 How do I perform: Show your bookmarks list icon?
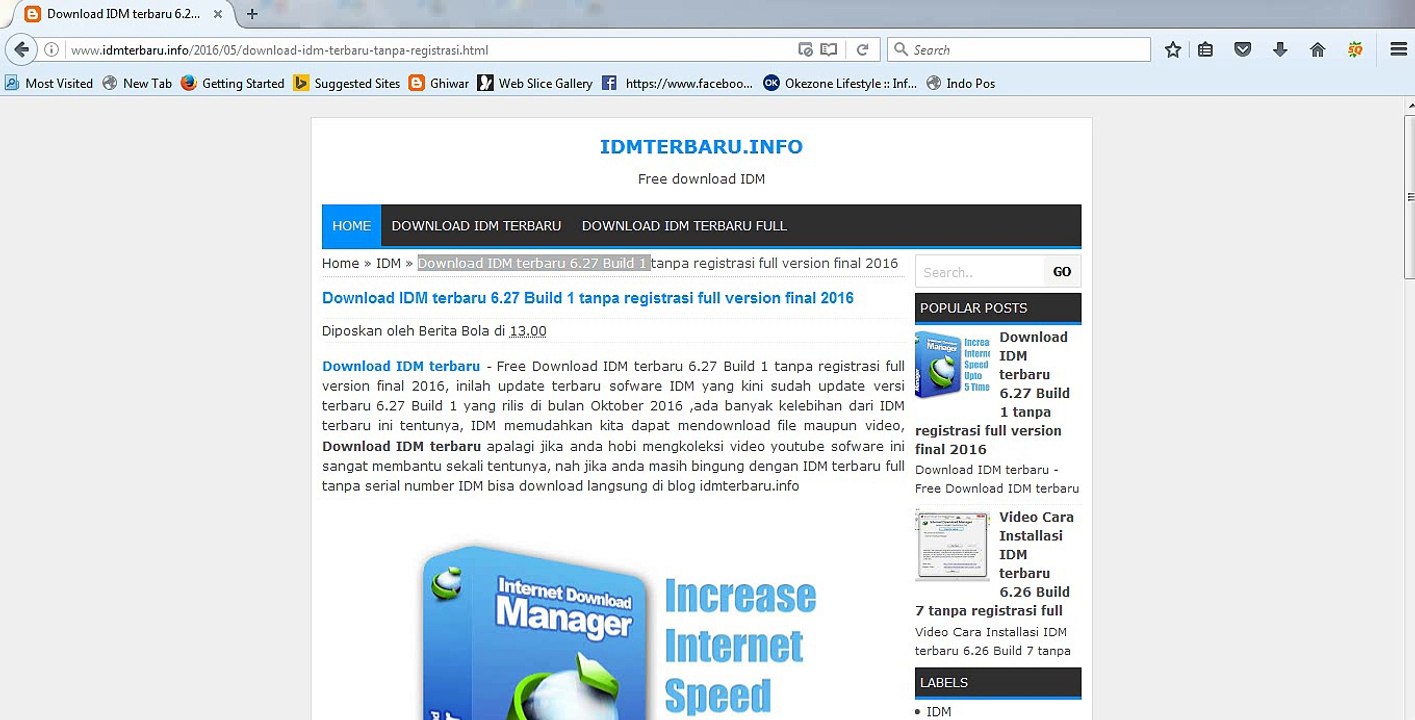(x=1206, y=50)
